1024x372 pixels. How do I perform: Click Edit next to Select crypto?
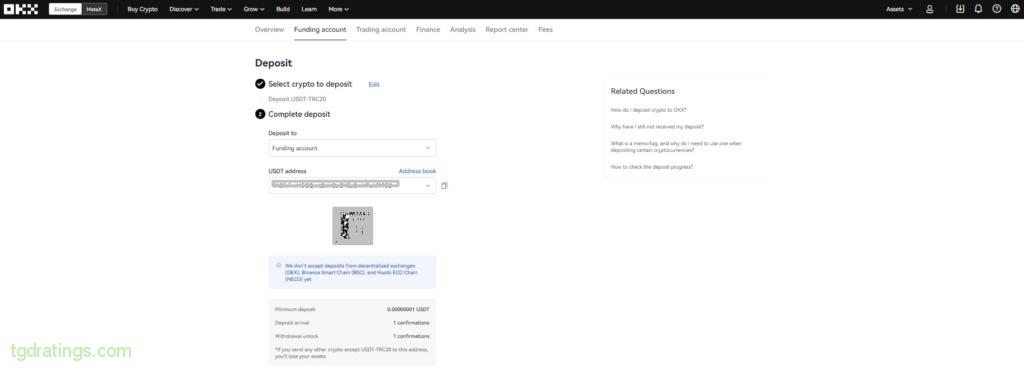[374, 85]
